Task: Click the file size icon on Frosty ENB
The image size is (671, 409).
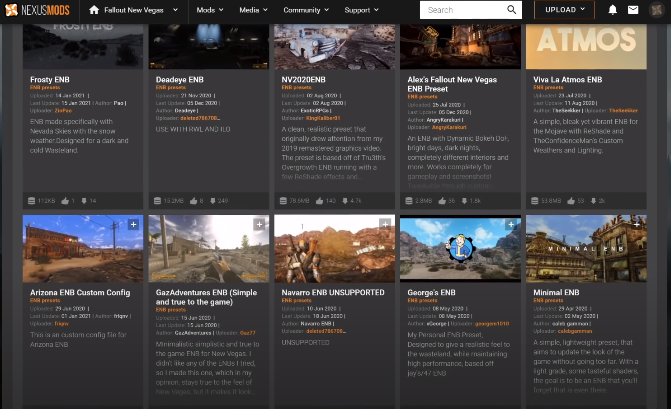Action: coord(31,201)
